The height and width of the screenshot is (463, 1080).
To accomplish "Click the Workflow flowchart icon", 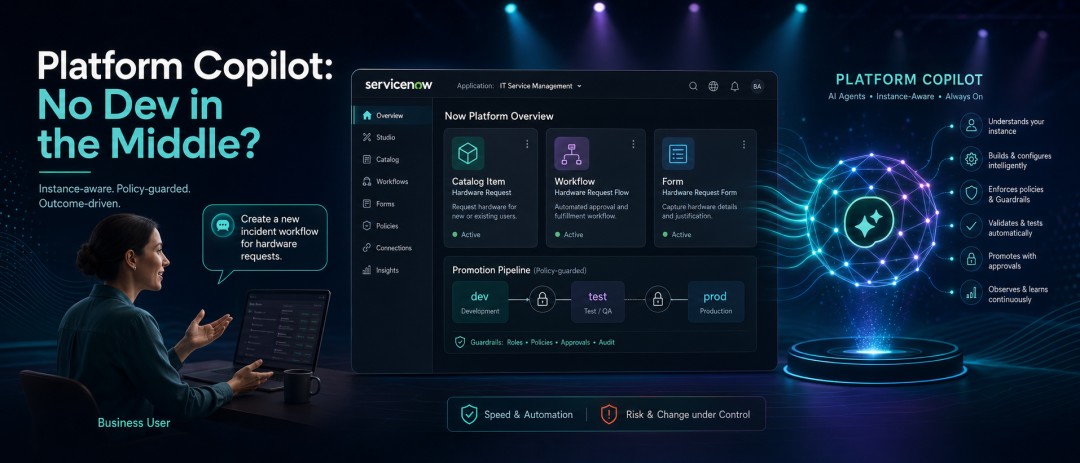I will click(572, 153).
